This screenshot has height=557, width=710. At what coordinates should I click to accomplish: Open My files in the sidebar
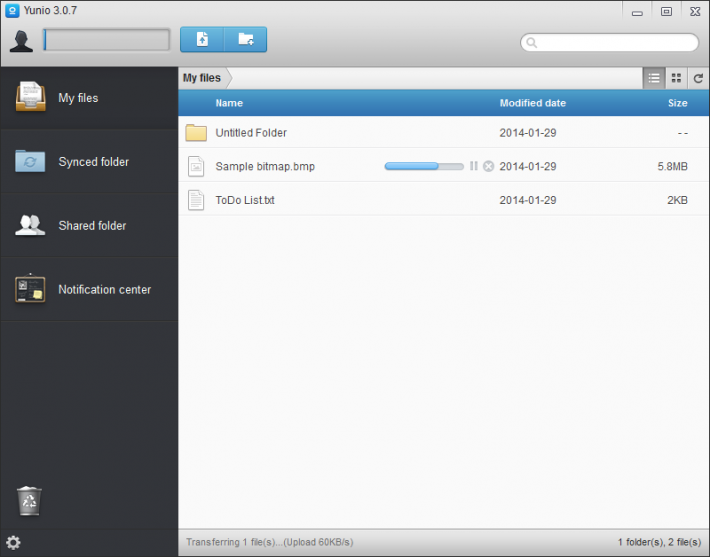(x=89, y=98)
